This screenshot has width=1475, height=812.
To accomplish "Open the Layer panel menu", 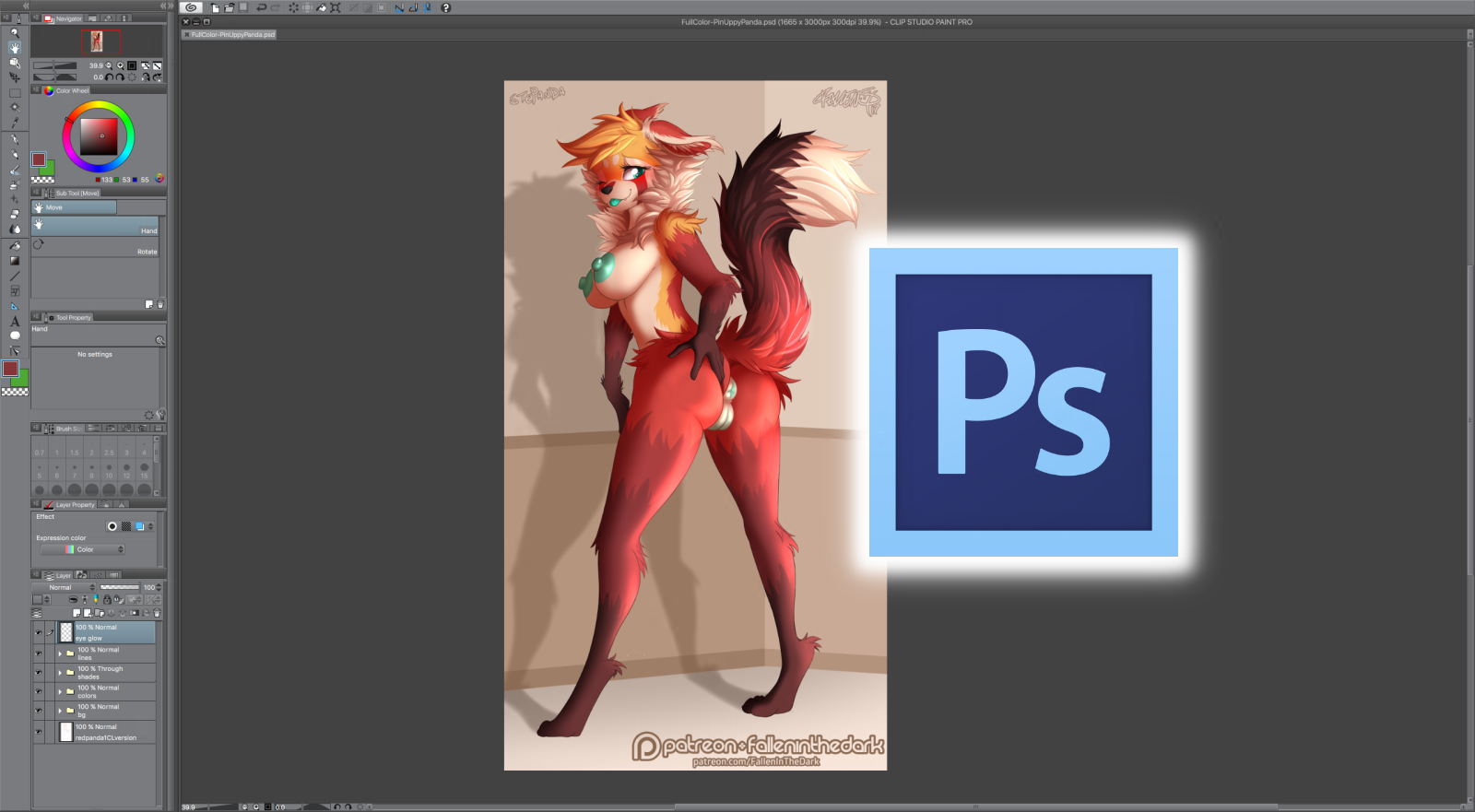I will point(36,575).
